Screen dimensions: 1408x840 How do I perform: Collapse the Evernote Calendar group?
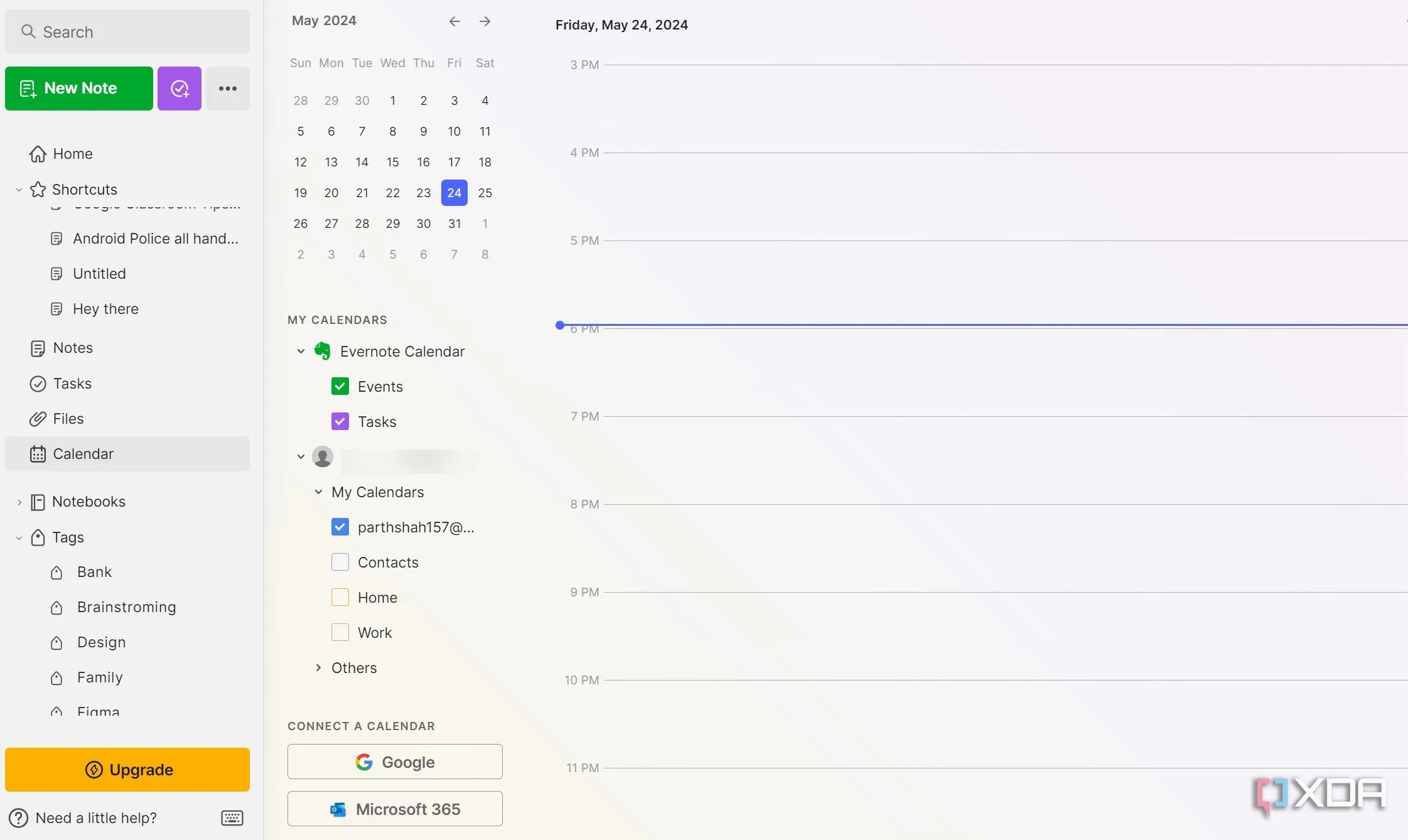click(x=301, y=351)
